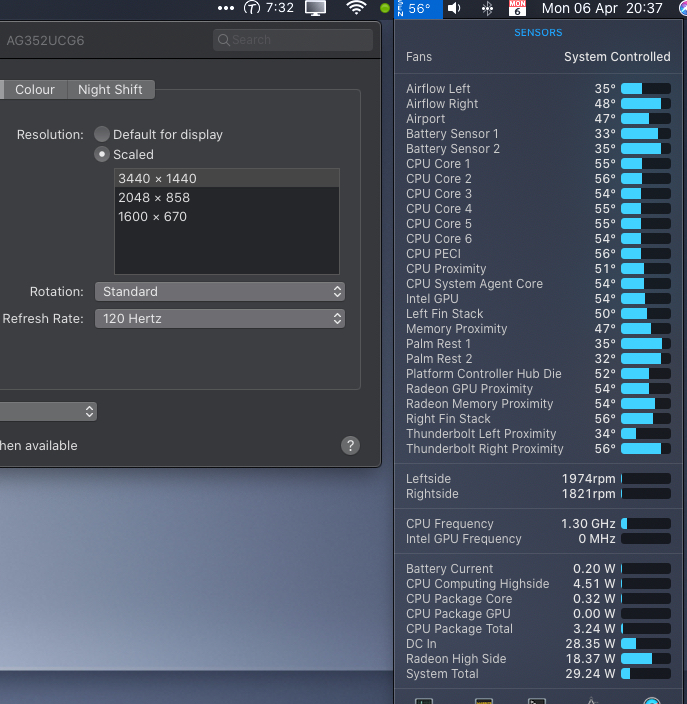Click the DC In 28.35 W row
The width and height of the screenshot is (687, 704).
(538, 644)
